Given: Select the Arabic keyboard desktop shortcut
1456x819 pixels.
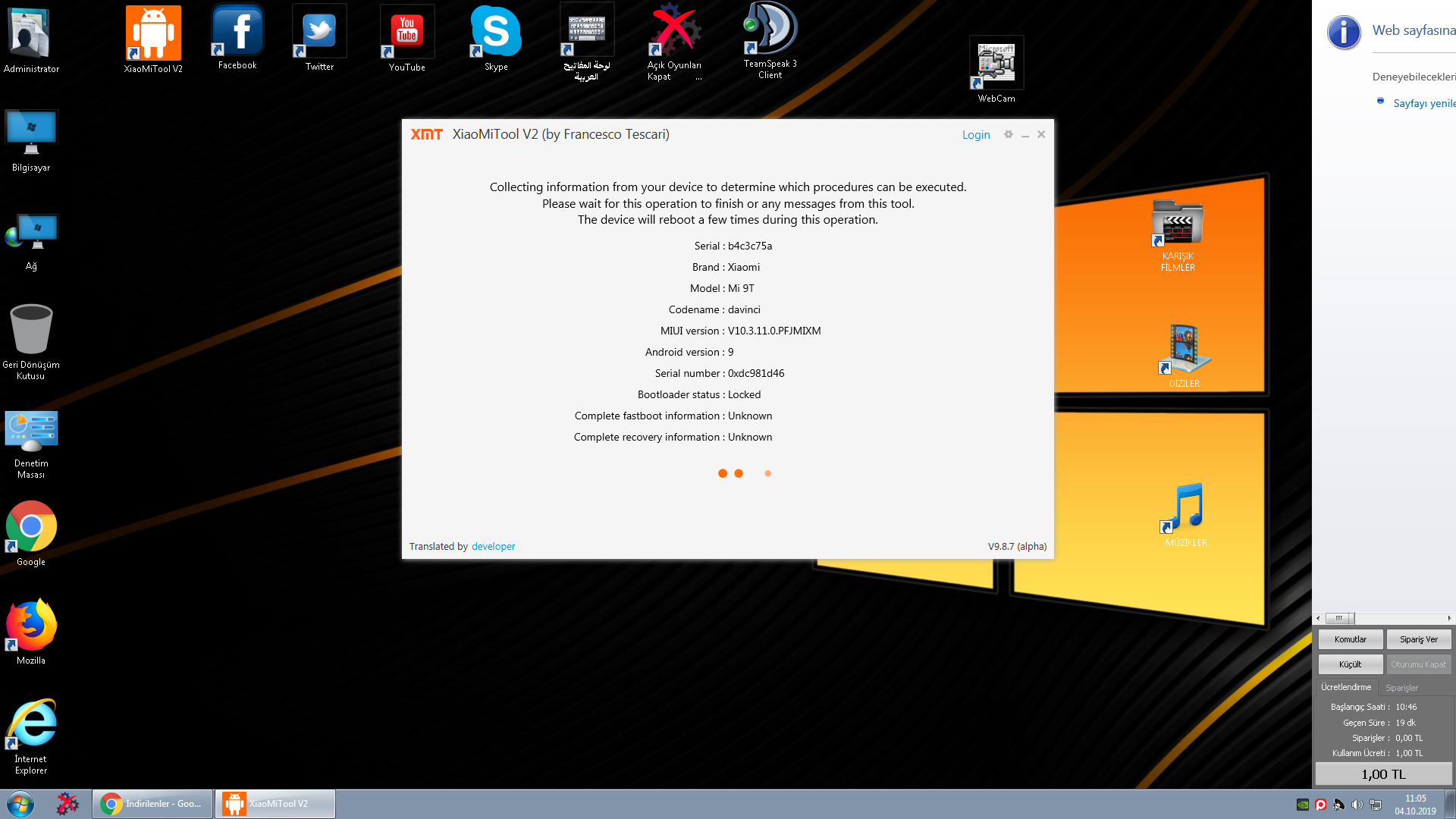Looking at the screenshot, I should 586,42.
